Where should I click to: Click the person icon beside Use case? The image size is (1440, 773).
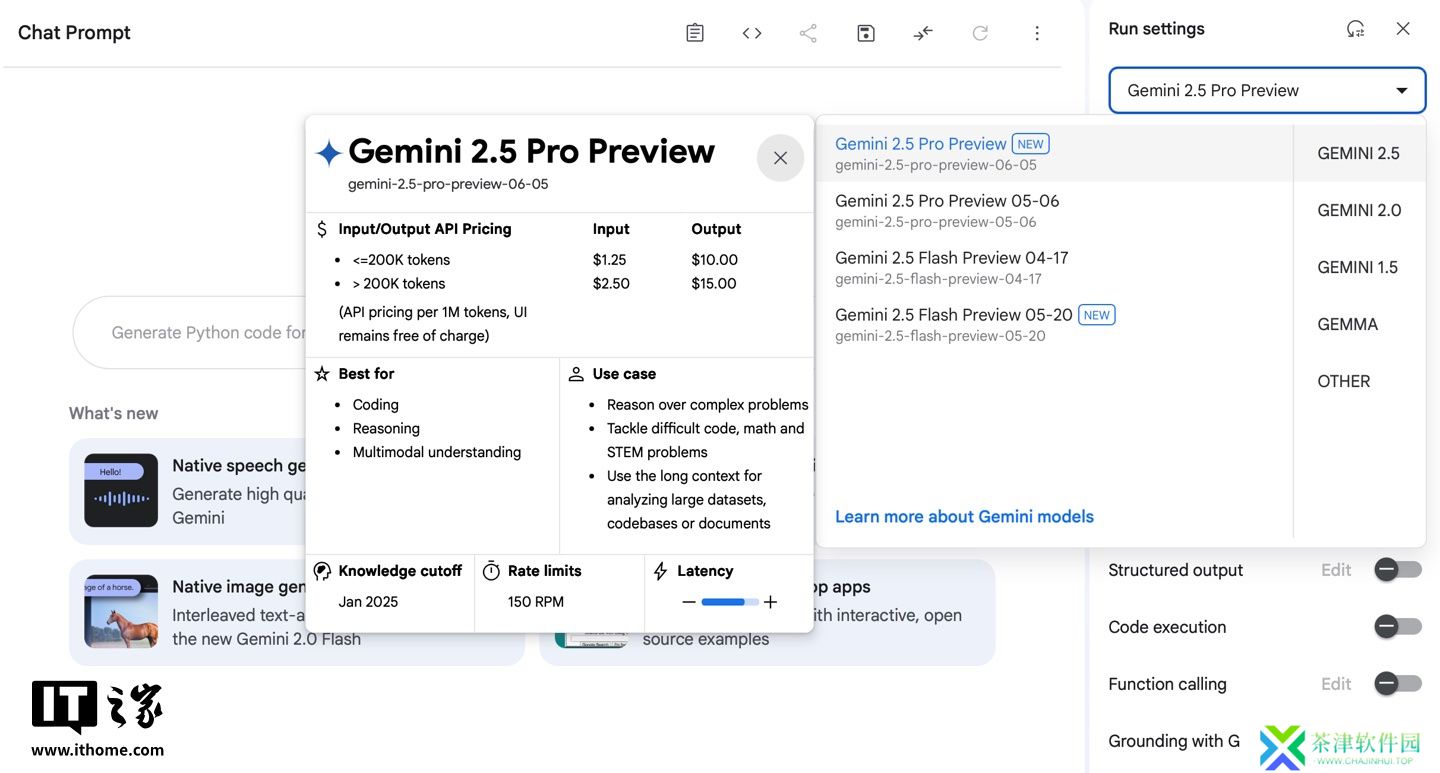576,374
